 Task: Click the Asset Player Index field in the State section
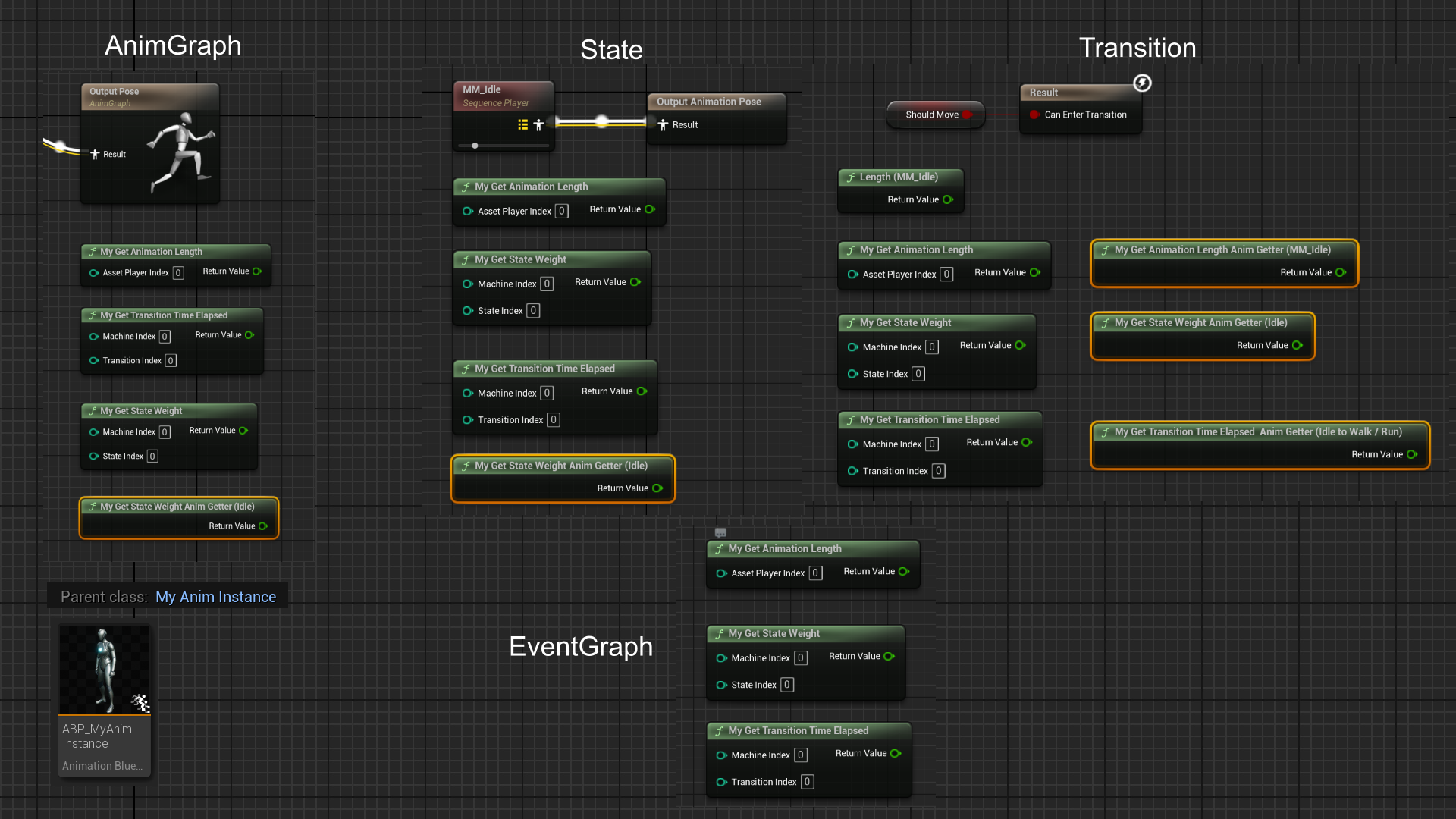(561, 211)
